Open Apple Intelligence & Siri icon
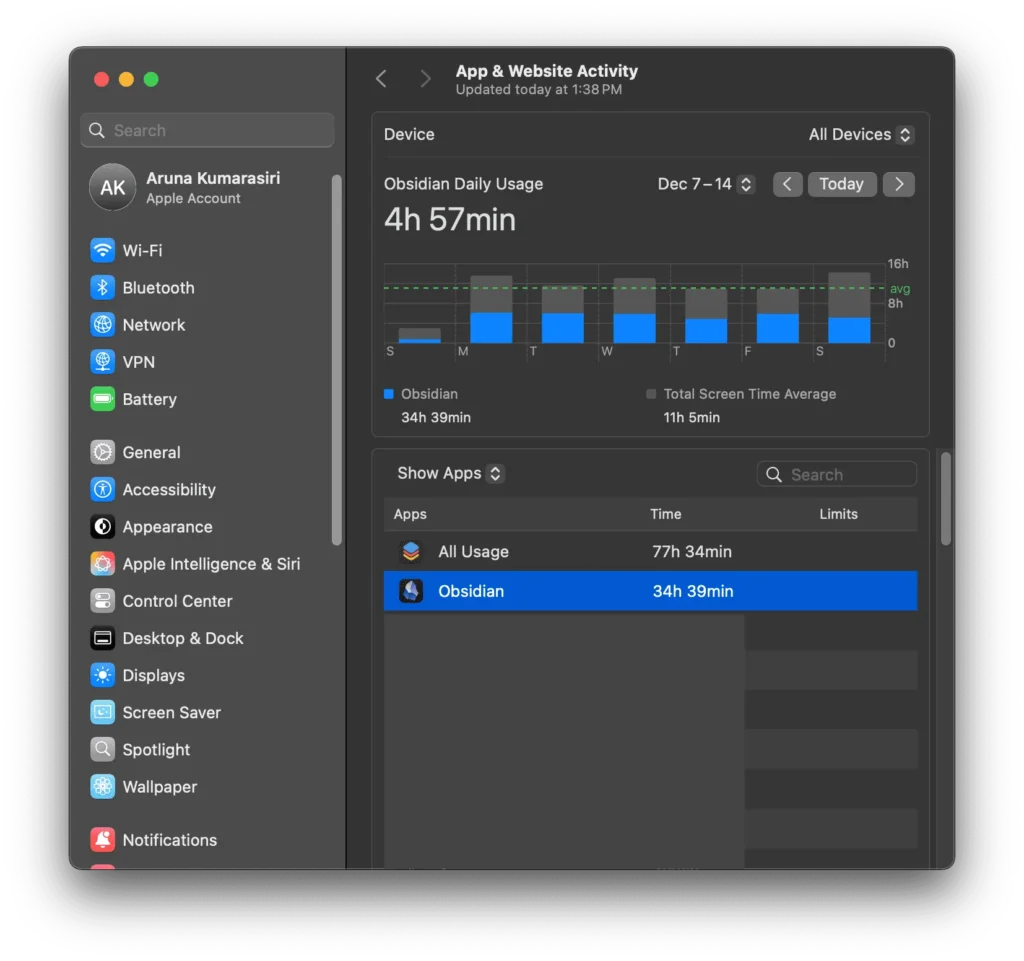This screenshot has width=1024, height=961. click(102, 564)
